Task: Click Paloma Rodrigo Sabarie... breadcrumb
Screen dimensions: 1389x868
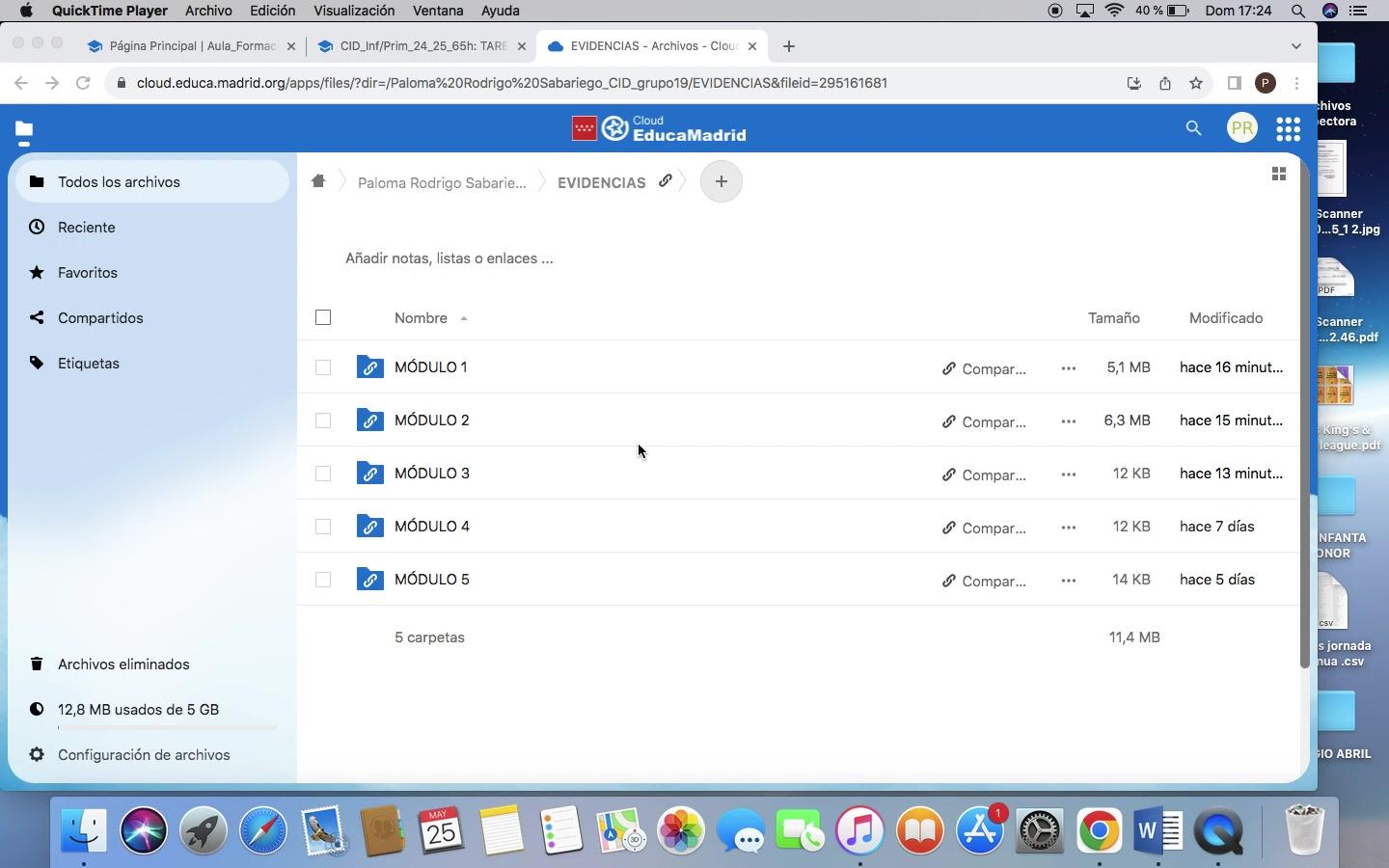Action: (x=442, y=182)
